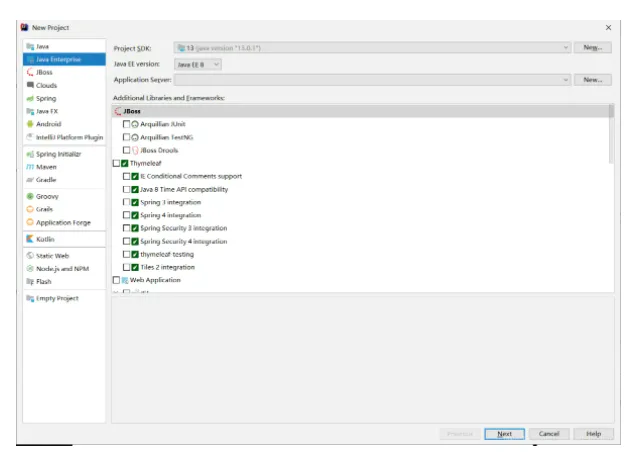This screenshot has width=638, height=459.
Task: Tick Spring Security 4 integration checkbox
Action: [127, 241]
